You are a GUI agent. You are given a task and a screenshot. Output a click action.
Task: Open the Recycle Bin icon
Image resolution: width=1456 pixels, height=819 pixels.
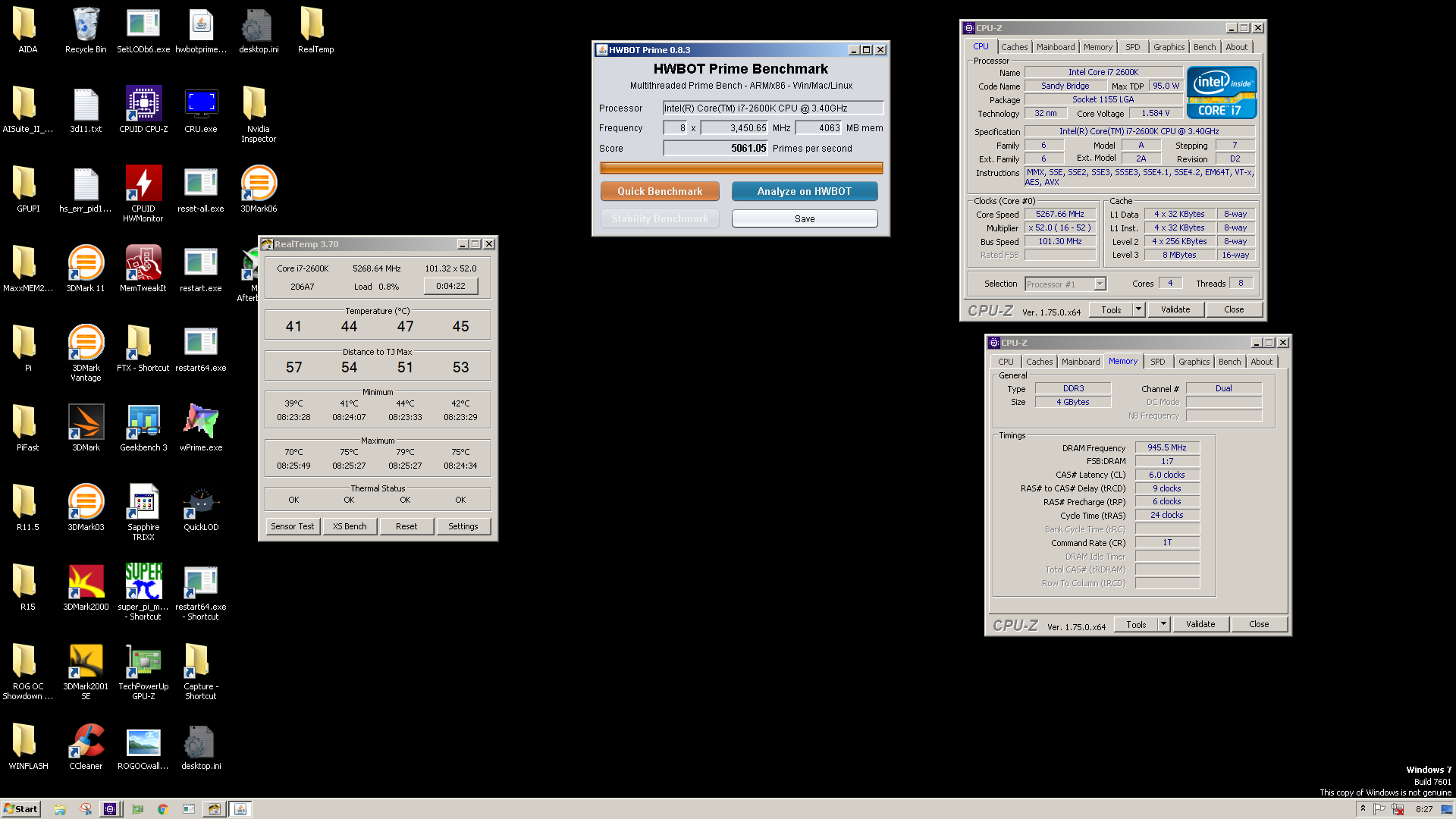coord(86,31)
